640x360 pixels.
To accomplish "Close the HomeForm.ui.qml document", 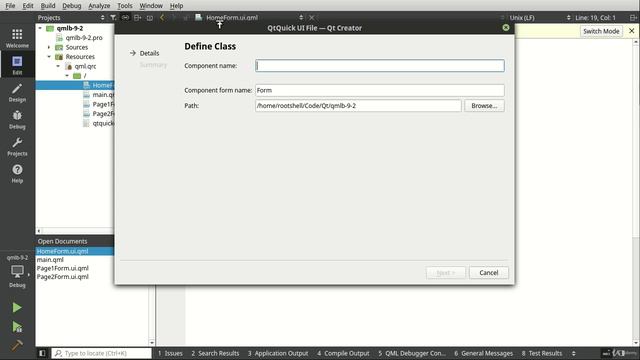I will point(311,18).
